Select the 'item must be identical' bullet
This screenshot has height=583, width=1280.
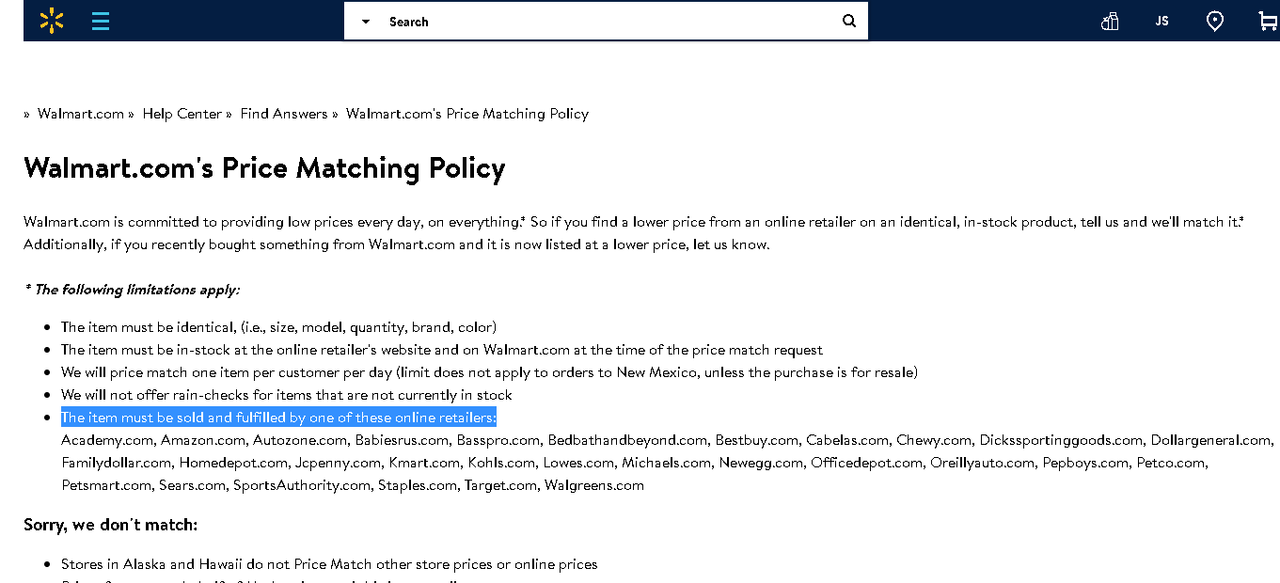pyautogui.click(x=279, y=327)
